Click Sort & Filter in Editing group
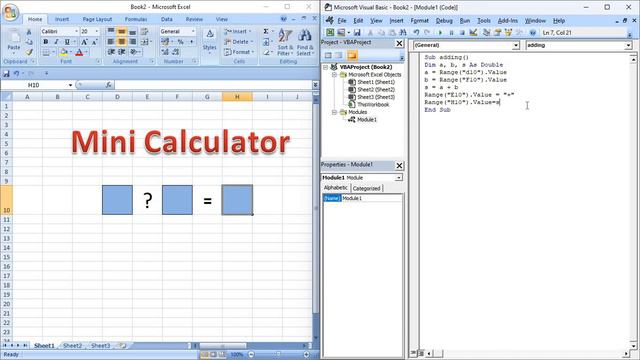The width and height of the screenshot is (640, 360). (x=285, y=42)
